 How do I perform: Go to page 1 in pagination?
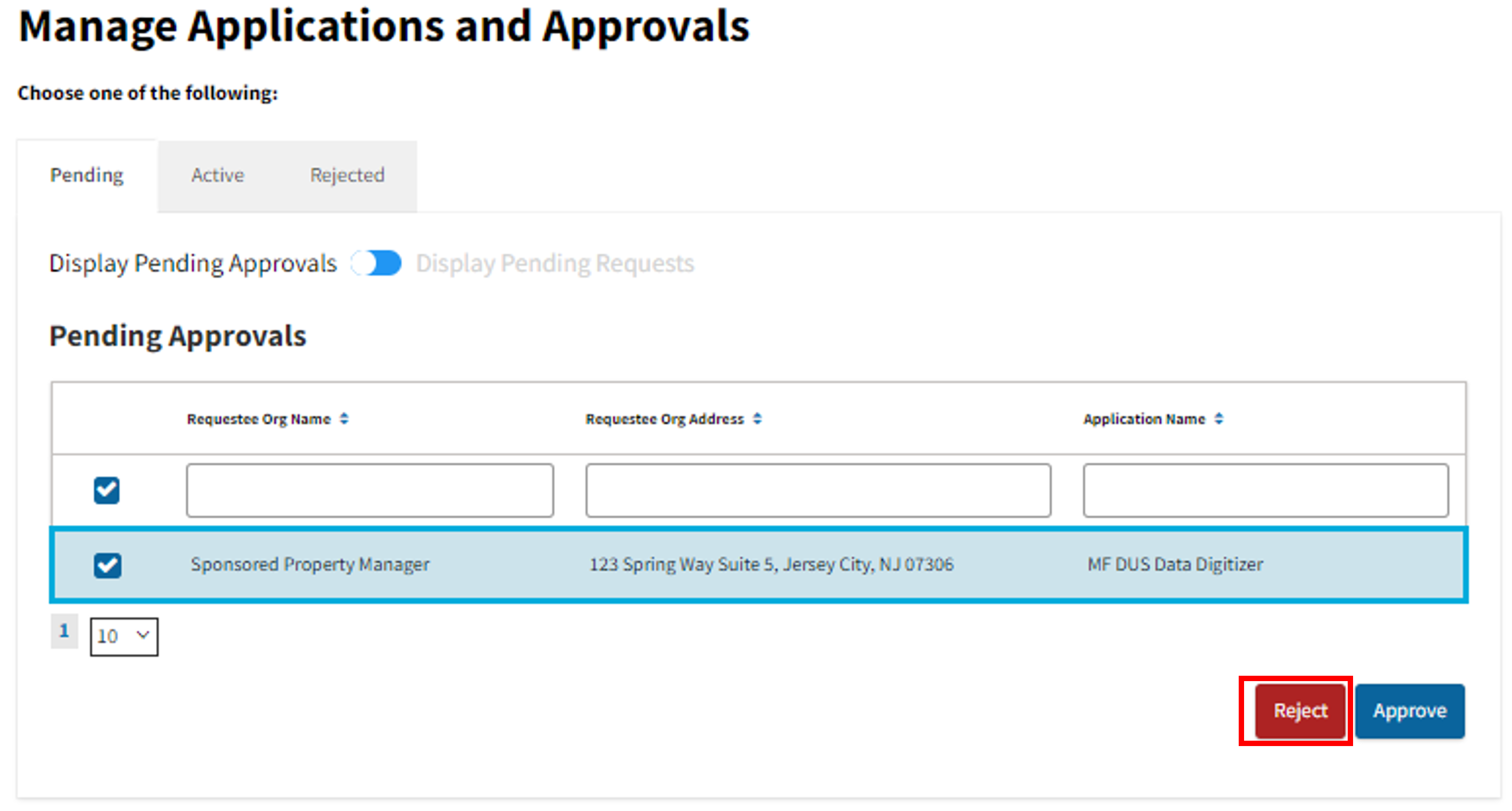click(x=64, y=631)
